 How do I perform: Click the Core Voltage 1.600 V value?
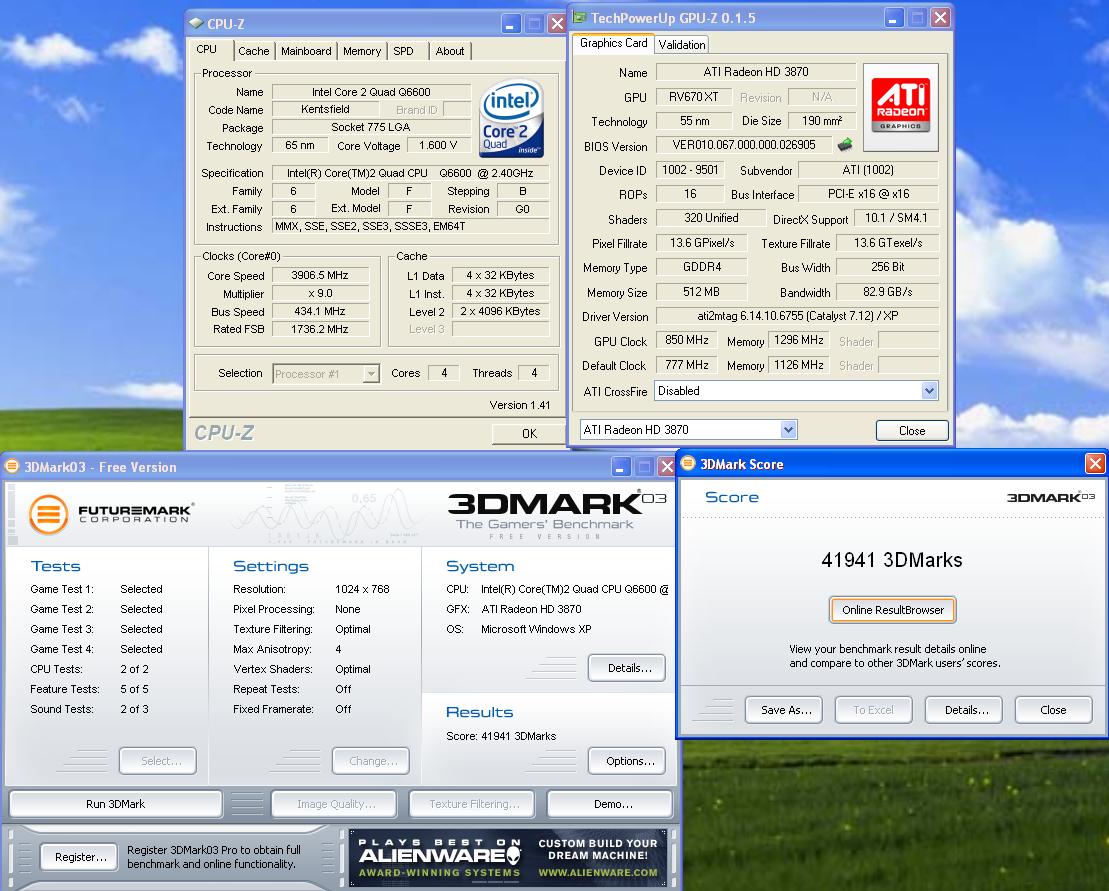pos(438,146)
